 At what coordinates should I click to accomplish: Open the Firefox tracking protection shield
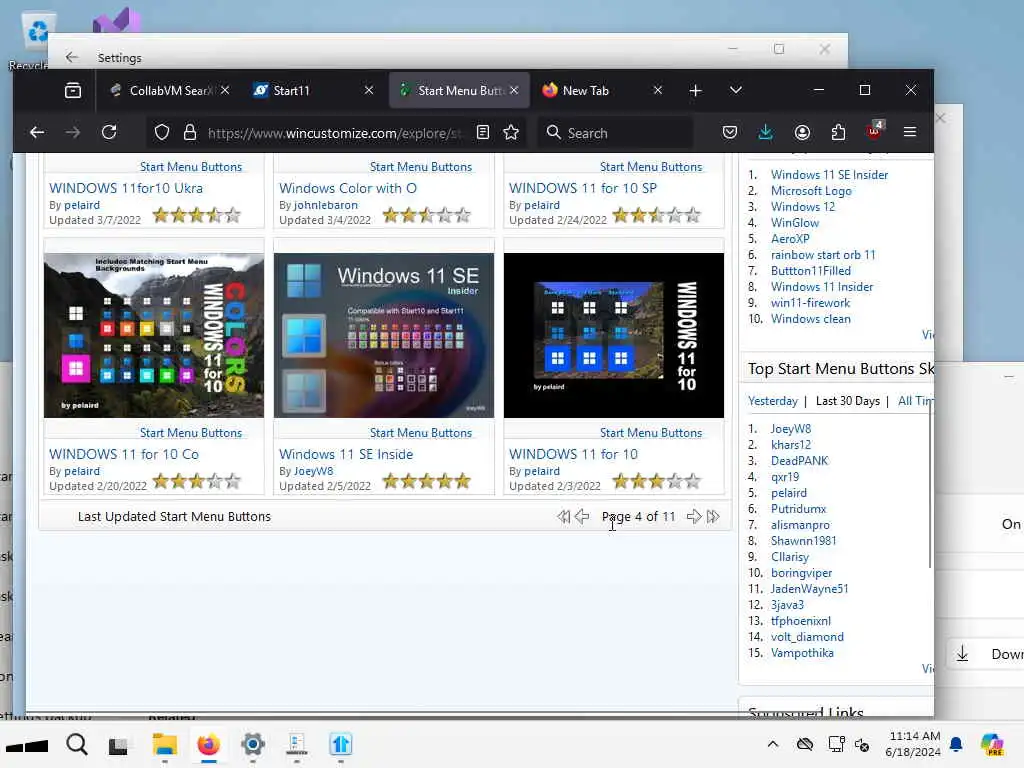pyautogui.click(x=161, y=133)
